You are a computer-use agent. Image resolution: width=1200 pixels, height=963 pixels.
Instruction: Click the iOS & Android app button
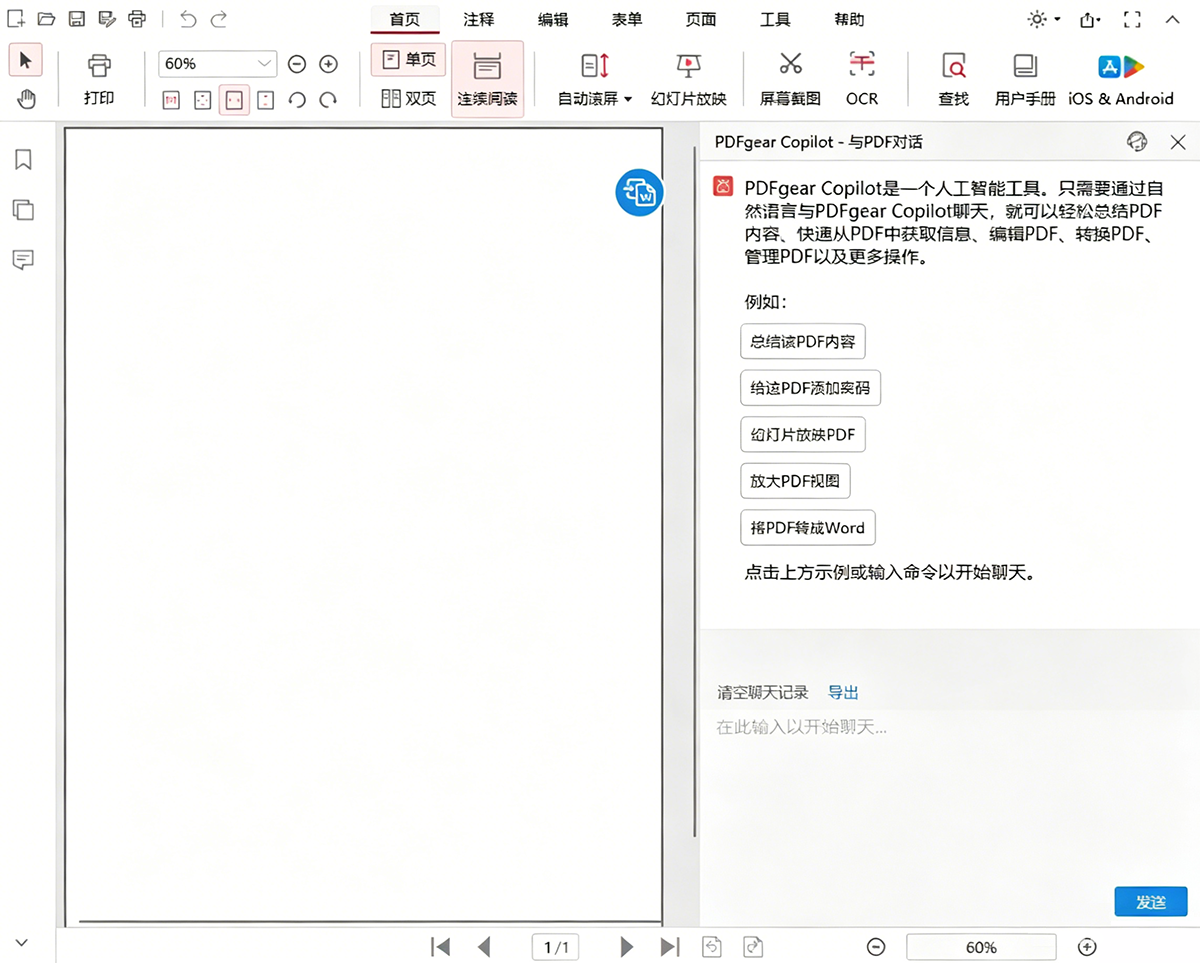[x=1120, y=79]
